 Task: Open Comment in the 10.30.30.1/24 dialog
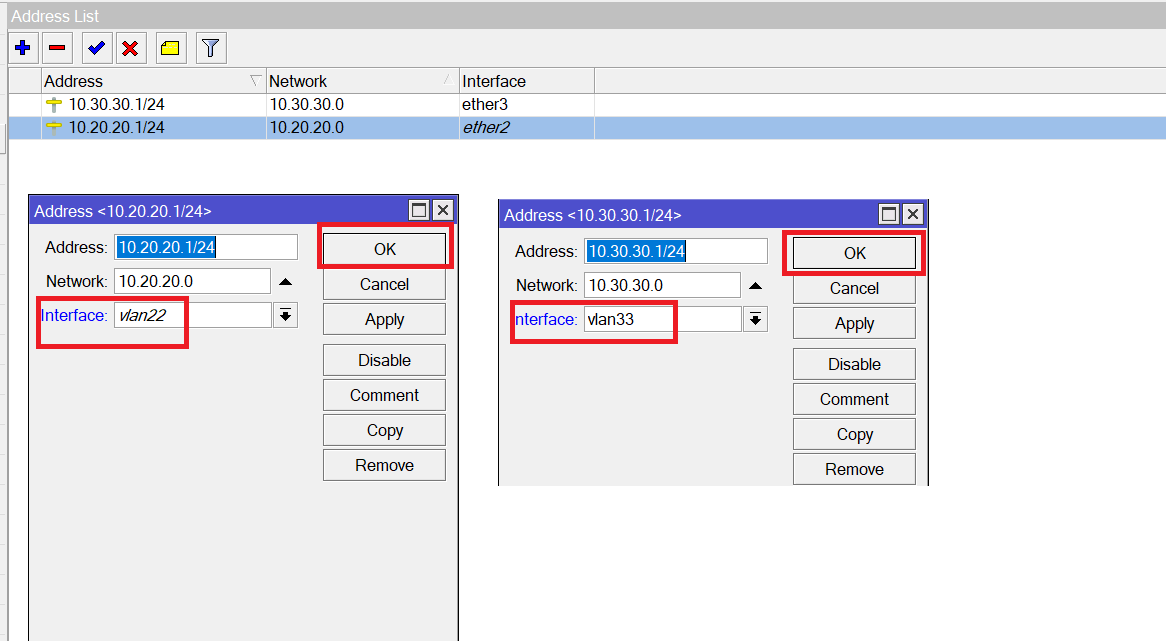854,399
